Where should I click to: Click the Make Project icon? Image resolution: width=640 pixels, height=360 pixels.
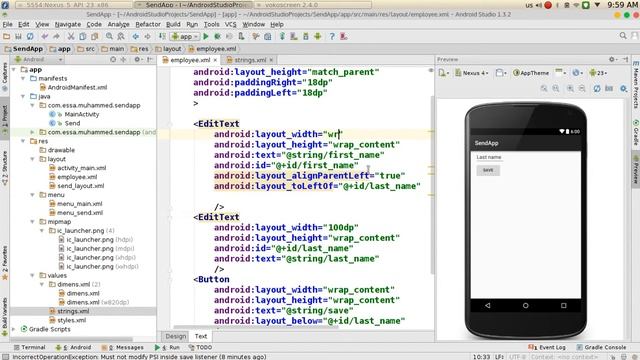tap(162, 36)
